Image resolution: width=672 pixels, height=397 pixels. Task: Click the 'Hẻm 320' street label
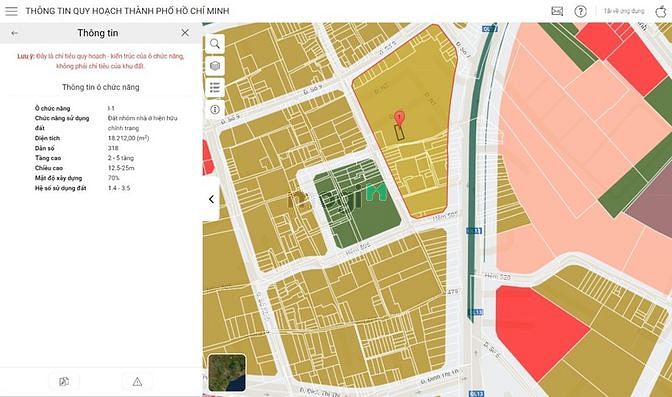498,277
